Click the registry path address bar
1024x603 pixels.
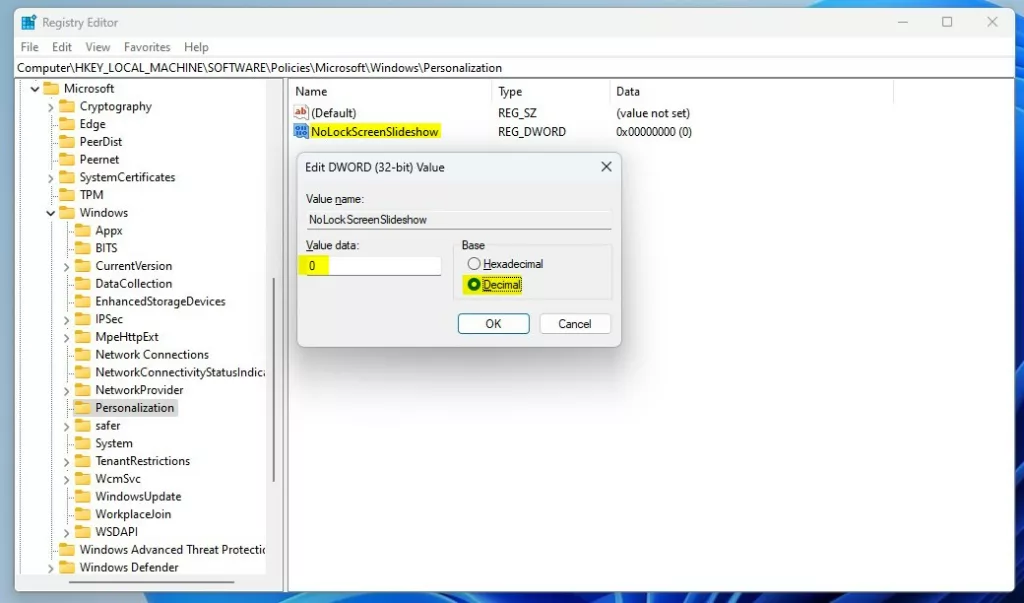click(514, 68)
